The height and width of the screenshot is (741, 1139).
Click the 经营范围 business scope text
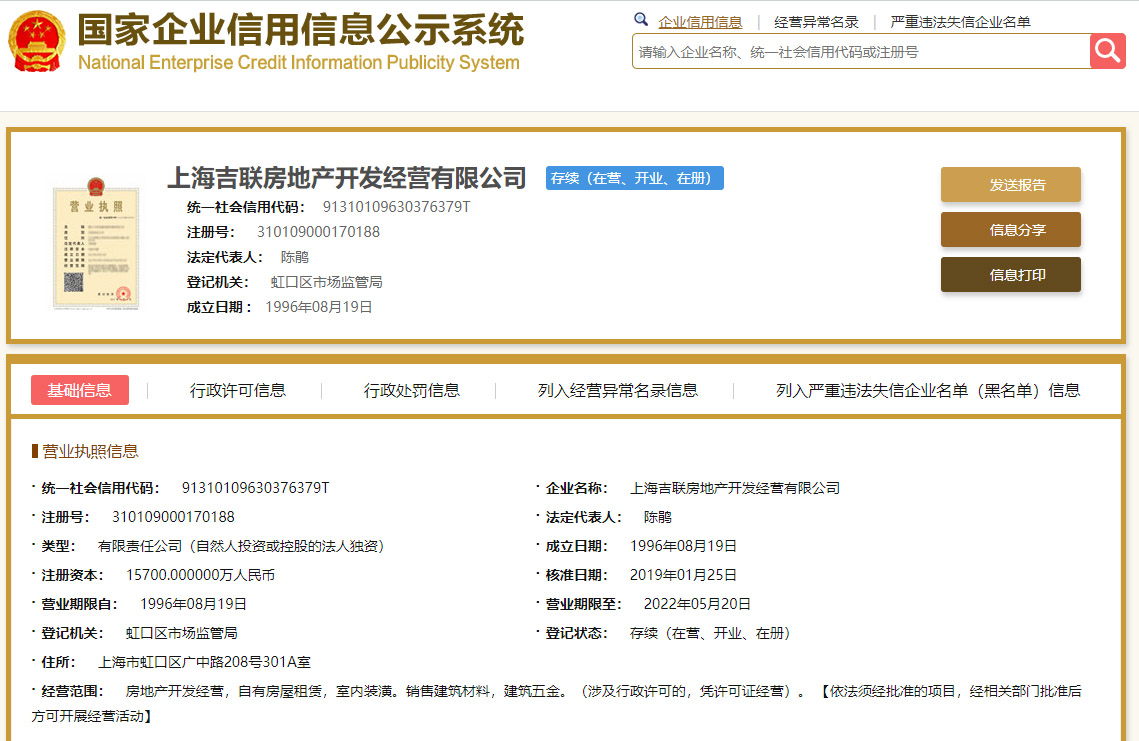pyautogui.click(x=556, y=703)
